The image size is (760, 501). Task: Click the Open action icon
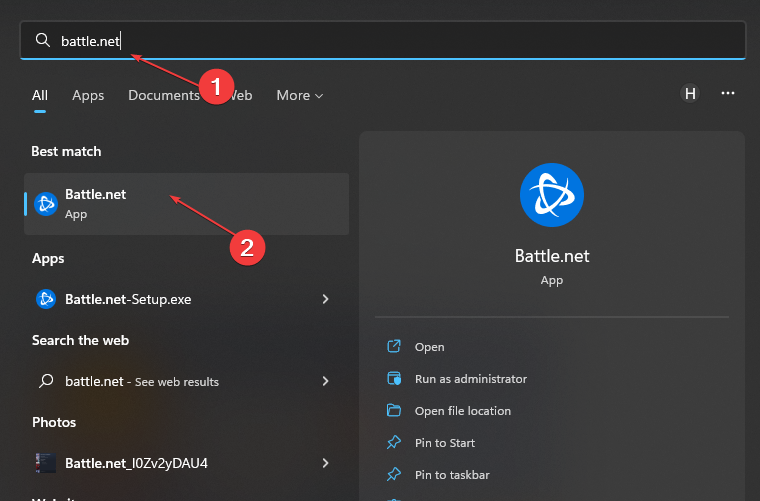tap(394, 346)
